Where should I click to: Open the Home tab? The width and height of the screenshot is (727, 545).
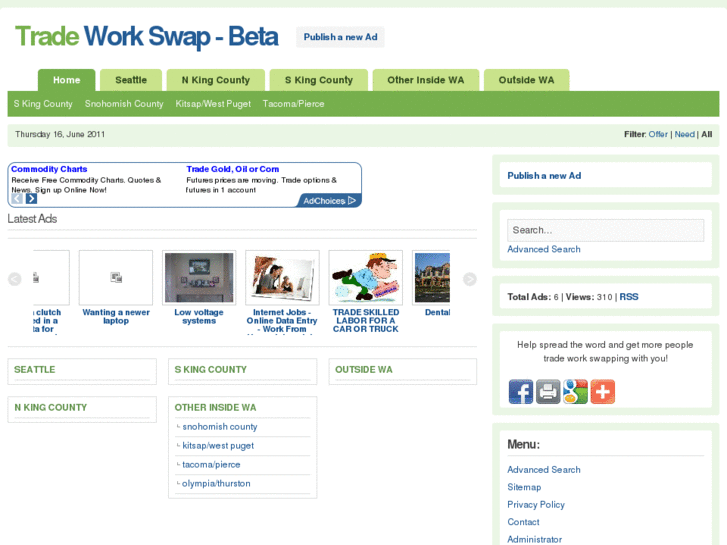pyautogui.click(x=66, y=80)
